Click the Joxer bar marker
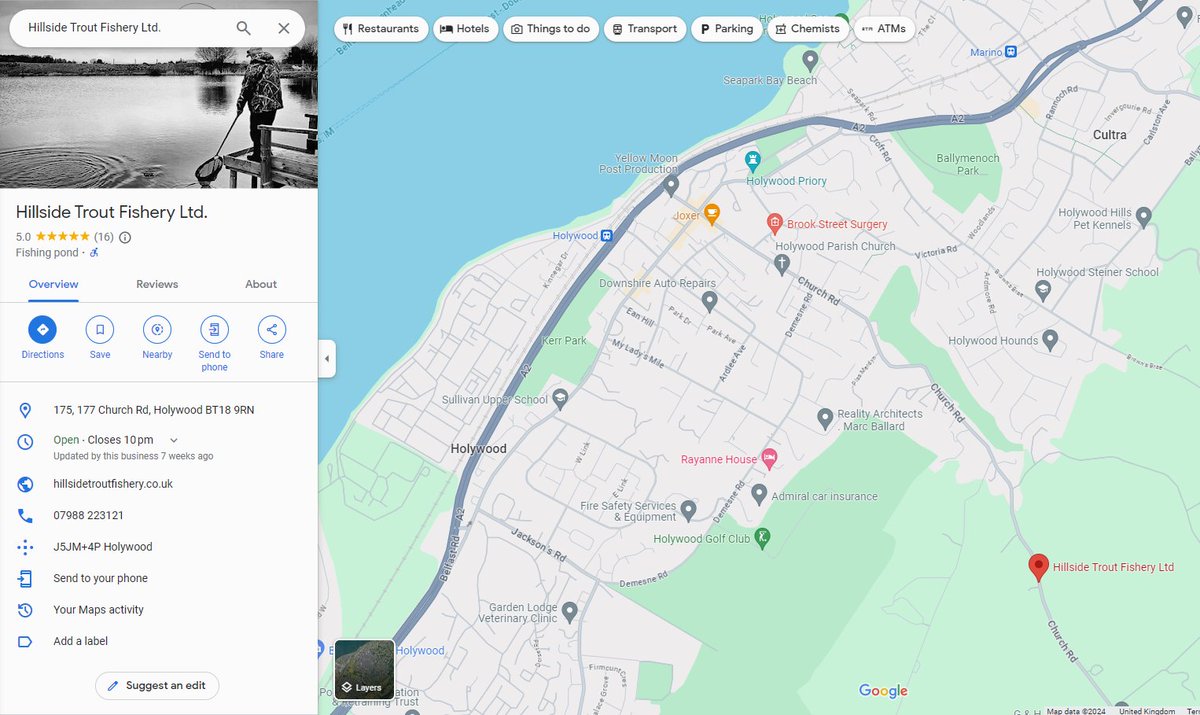Screen dimensions: 1200x715 [711, 213]
